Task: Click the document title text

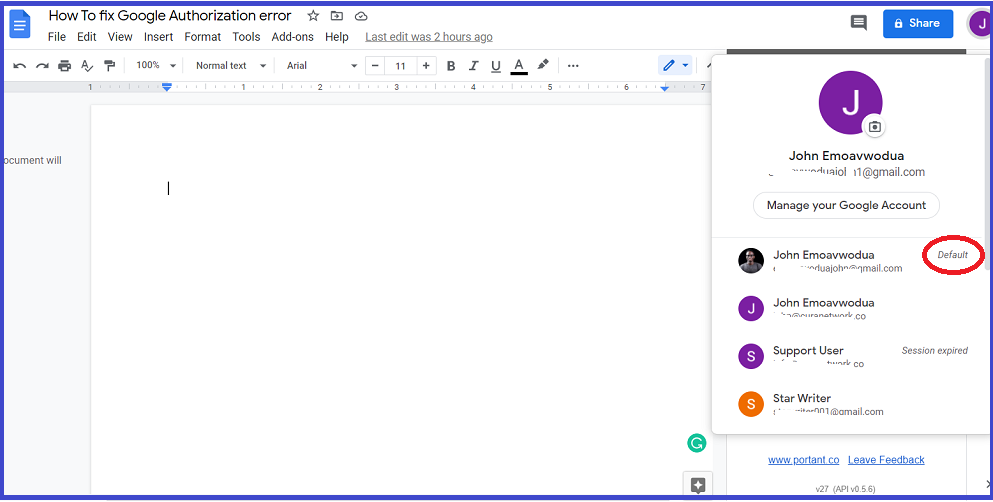Action: coord(170,16)
